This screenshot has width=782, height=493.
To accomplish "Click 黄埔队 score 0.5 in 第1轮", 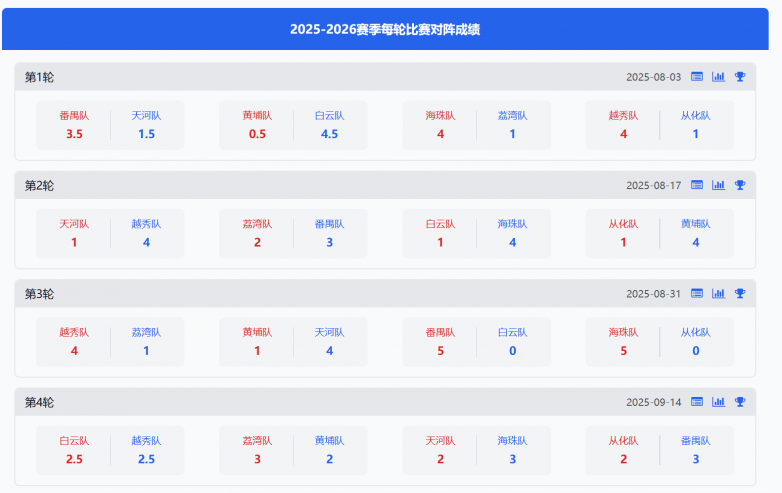I will pyautogui.click(x=257, y=134).
